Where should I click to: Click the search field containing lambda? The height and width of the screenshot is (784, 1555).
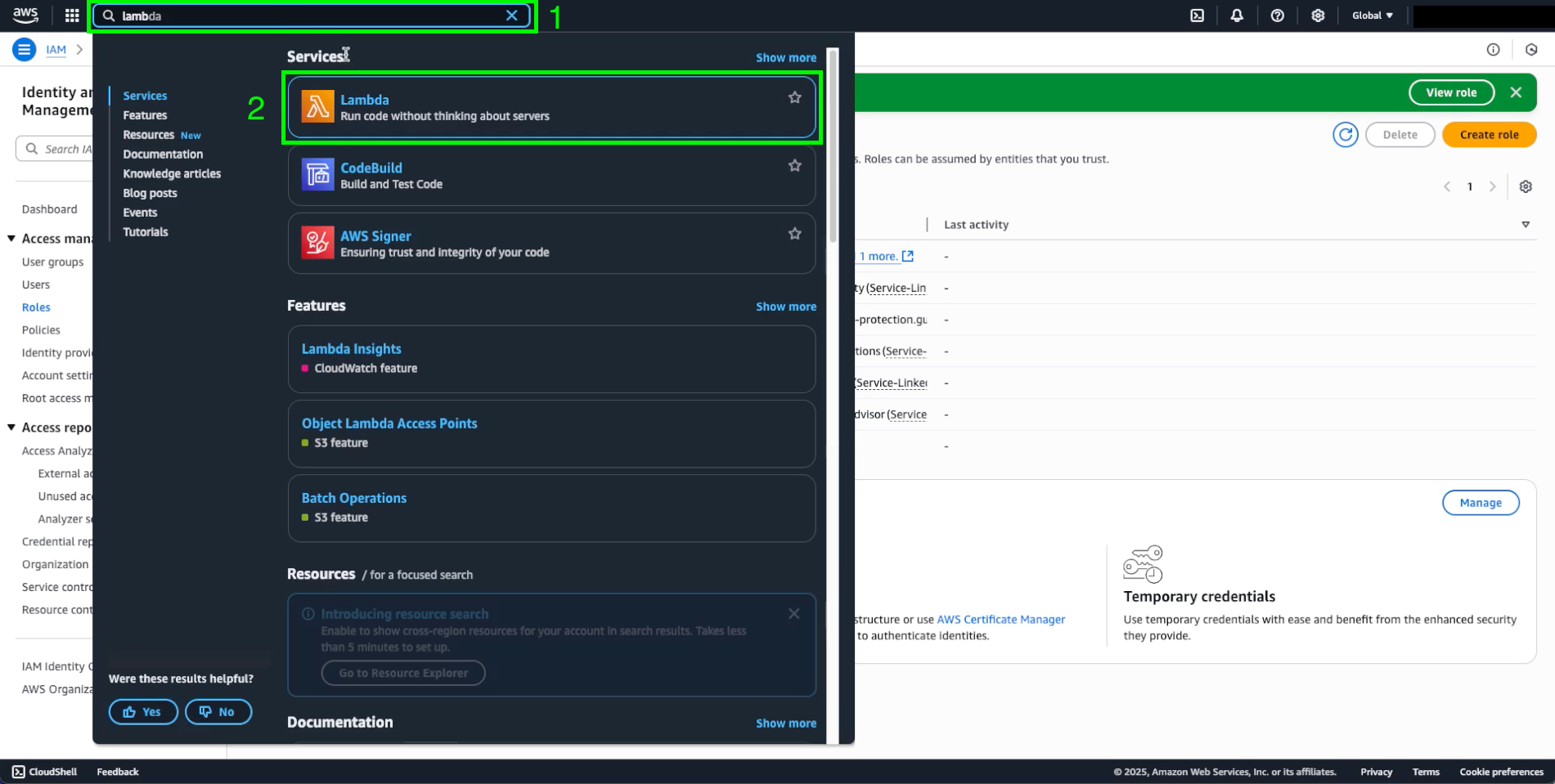[311, 16]
